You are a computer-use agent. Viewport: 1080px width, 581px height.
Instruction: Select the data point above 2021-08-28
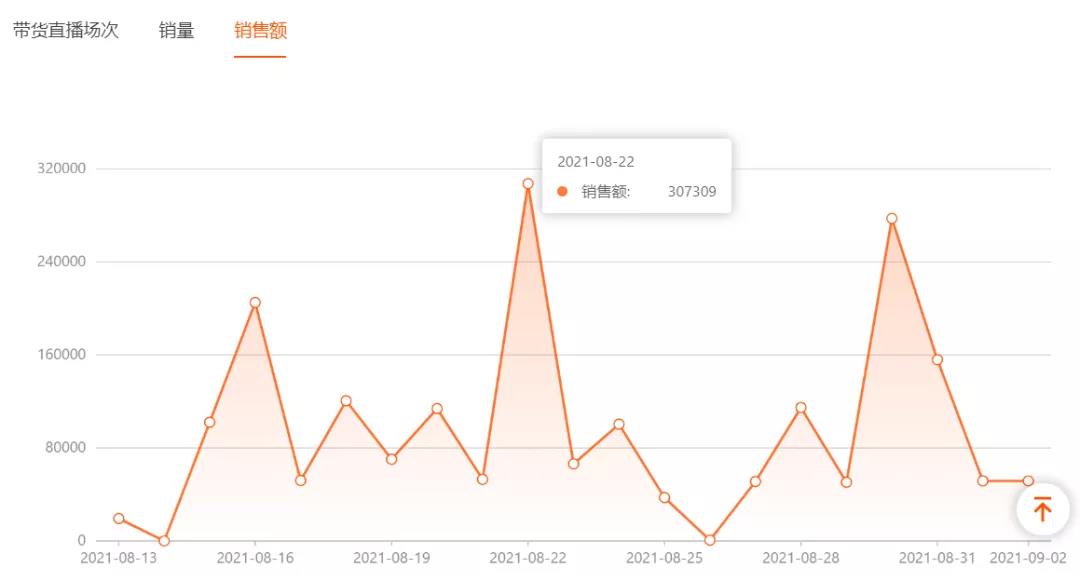801,407
